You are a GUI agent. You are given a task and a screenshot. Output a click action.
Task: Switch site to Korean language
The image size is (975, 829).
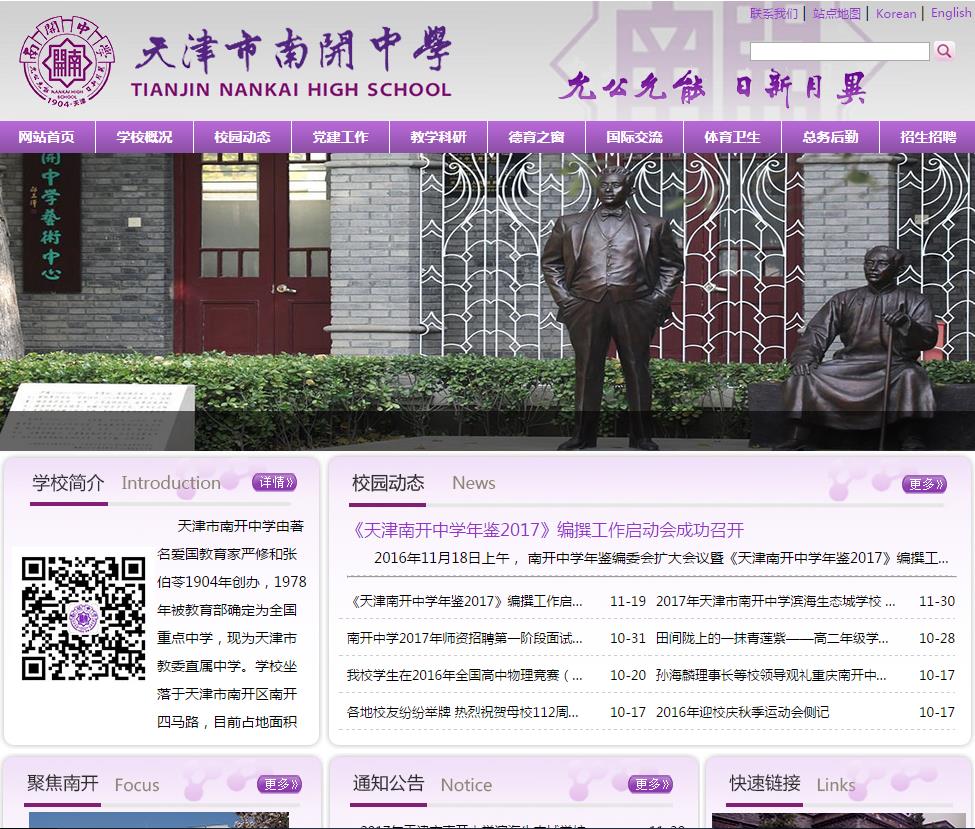pyautogui.click(x=896, y=14)
